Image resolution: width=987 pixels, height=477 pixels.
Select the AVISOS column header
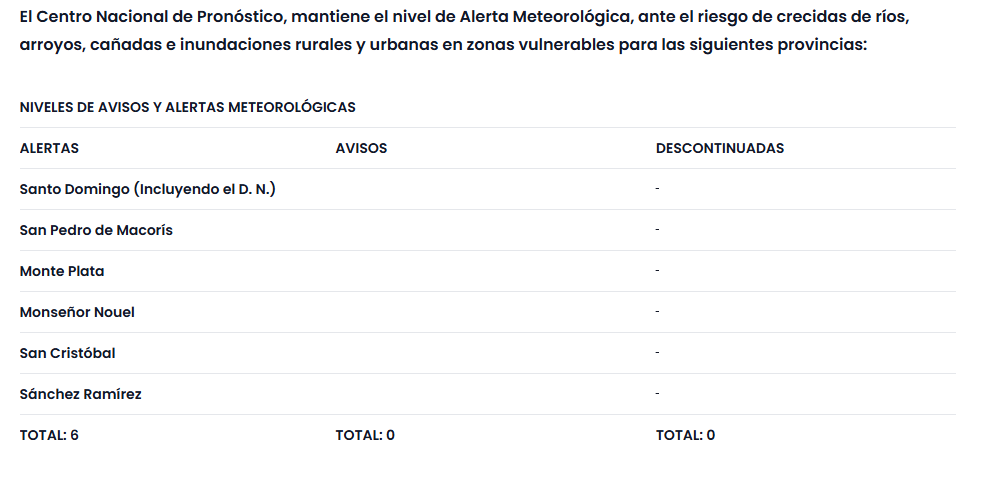click(361, 148)
